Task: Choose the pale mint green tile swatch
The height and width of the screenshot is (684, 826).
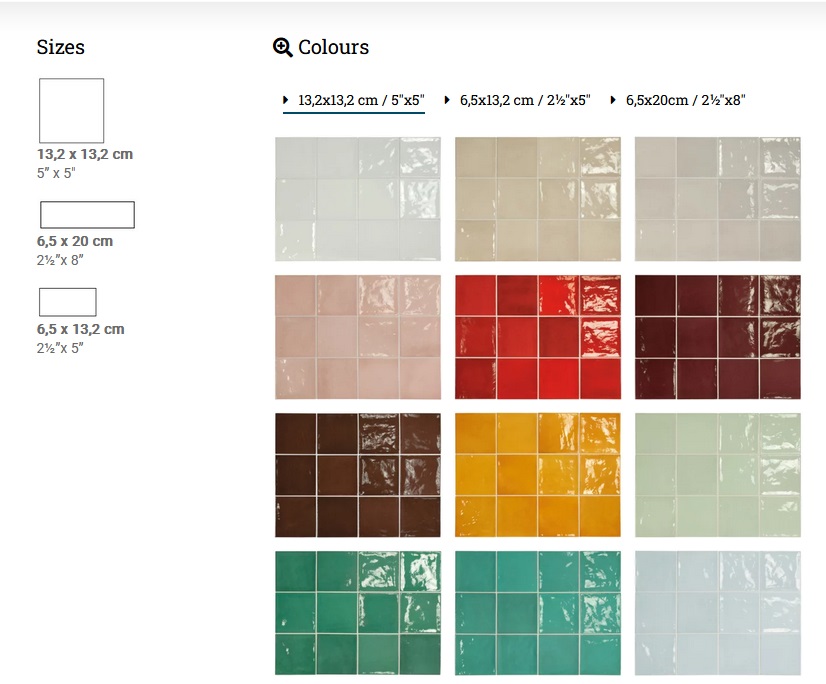Action: (717, 475)
